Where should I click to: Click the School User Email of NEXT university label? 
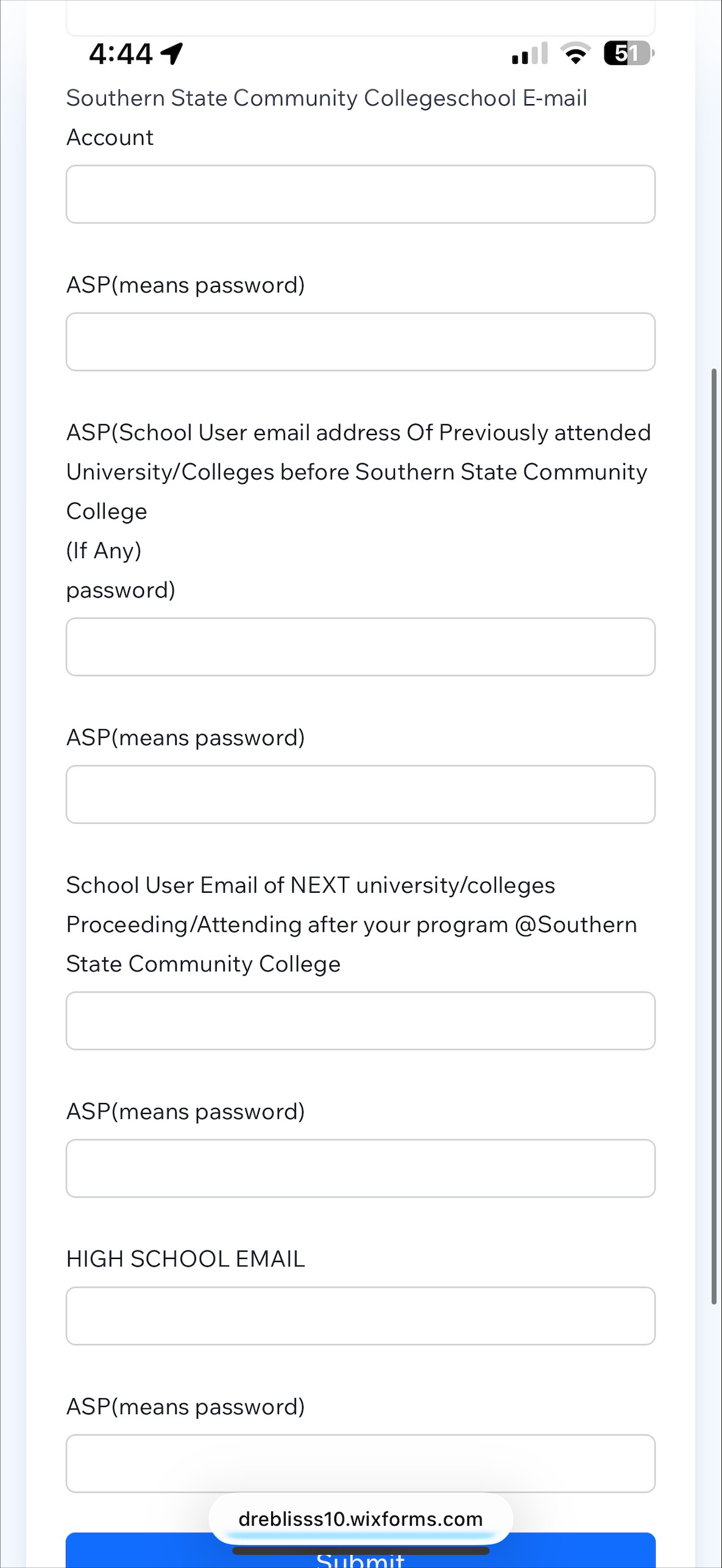tap(352, 924)
